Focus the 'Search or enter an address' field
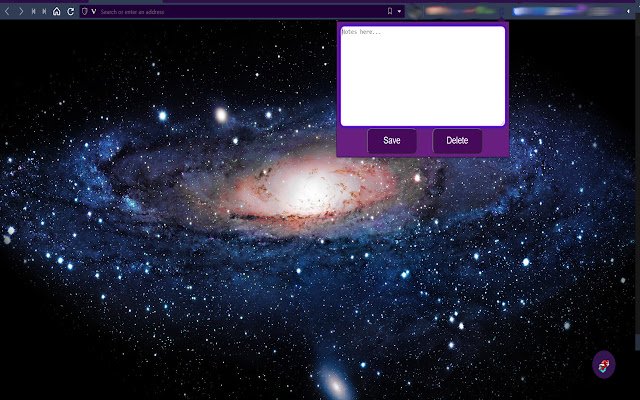Viewport: 640px width, 400px height. point(241,12)
